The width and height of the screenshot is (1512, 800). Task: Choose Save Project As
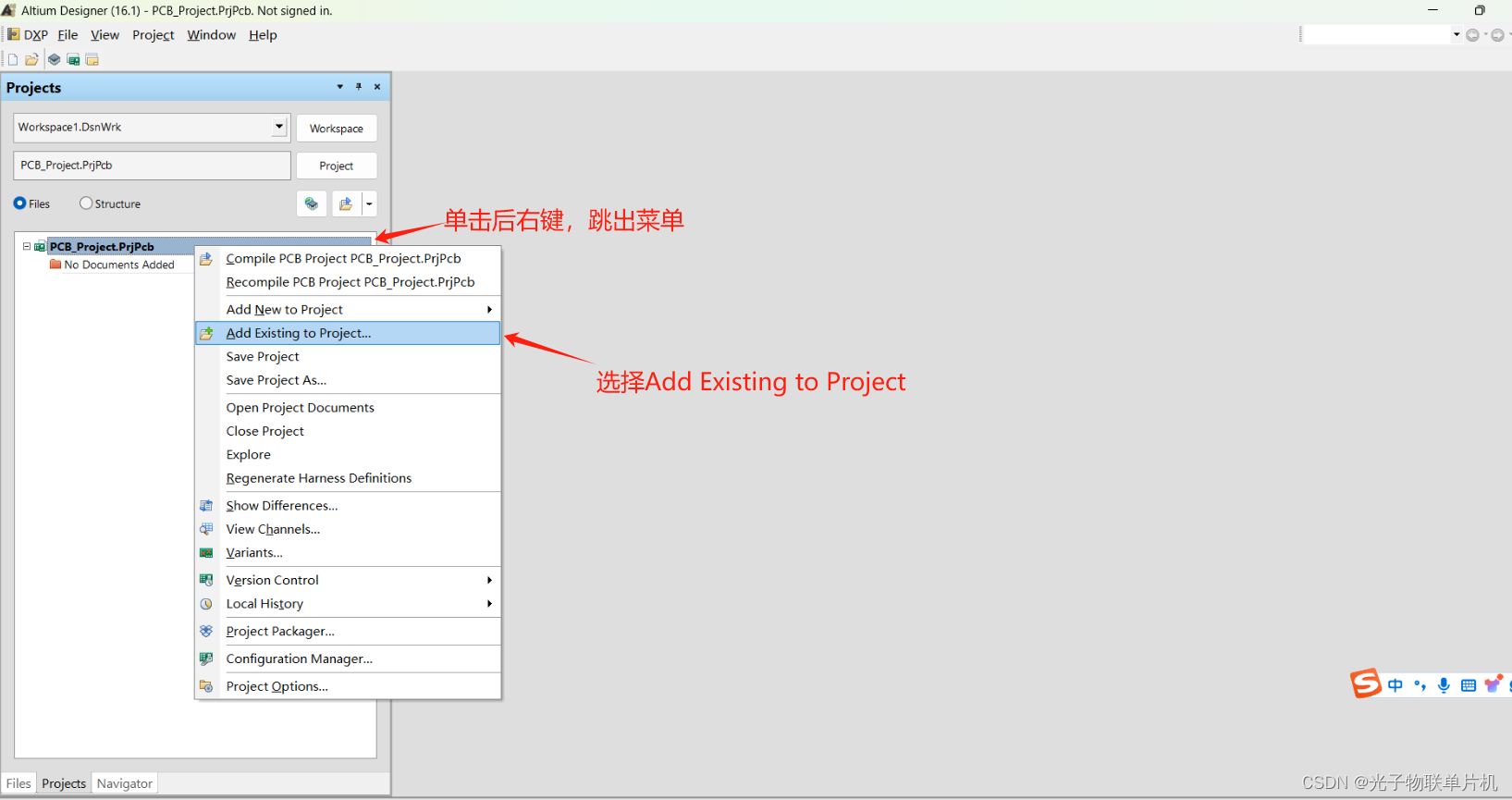click(x=348, y=380)
